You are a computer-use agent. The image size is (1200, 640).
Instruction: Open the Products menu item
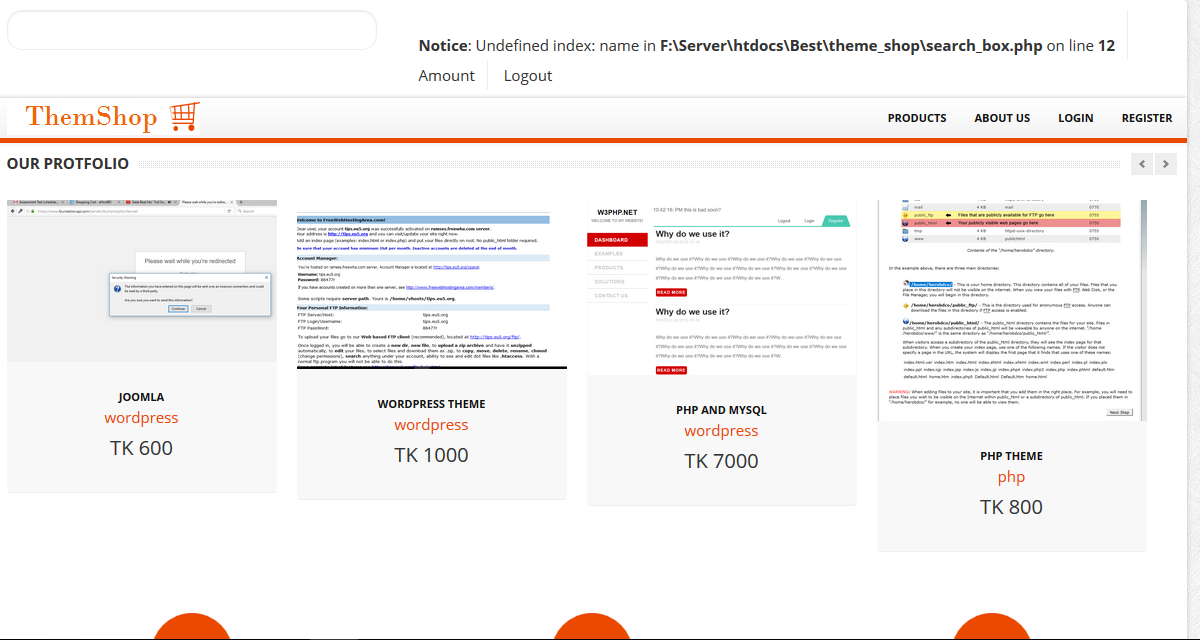coord(917,118)
